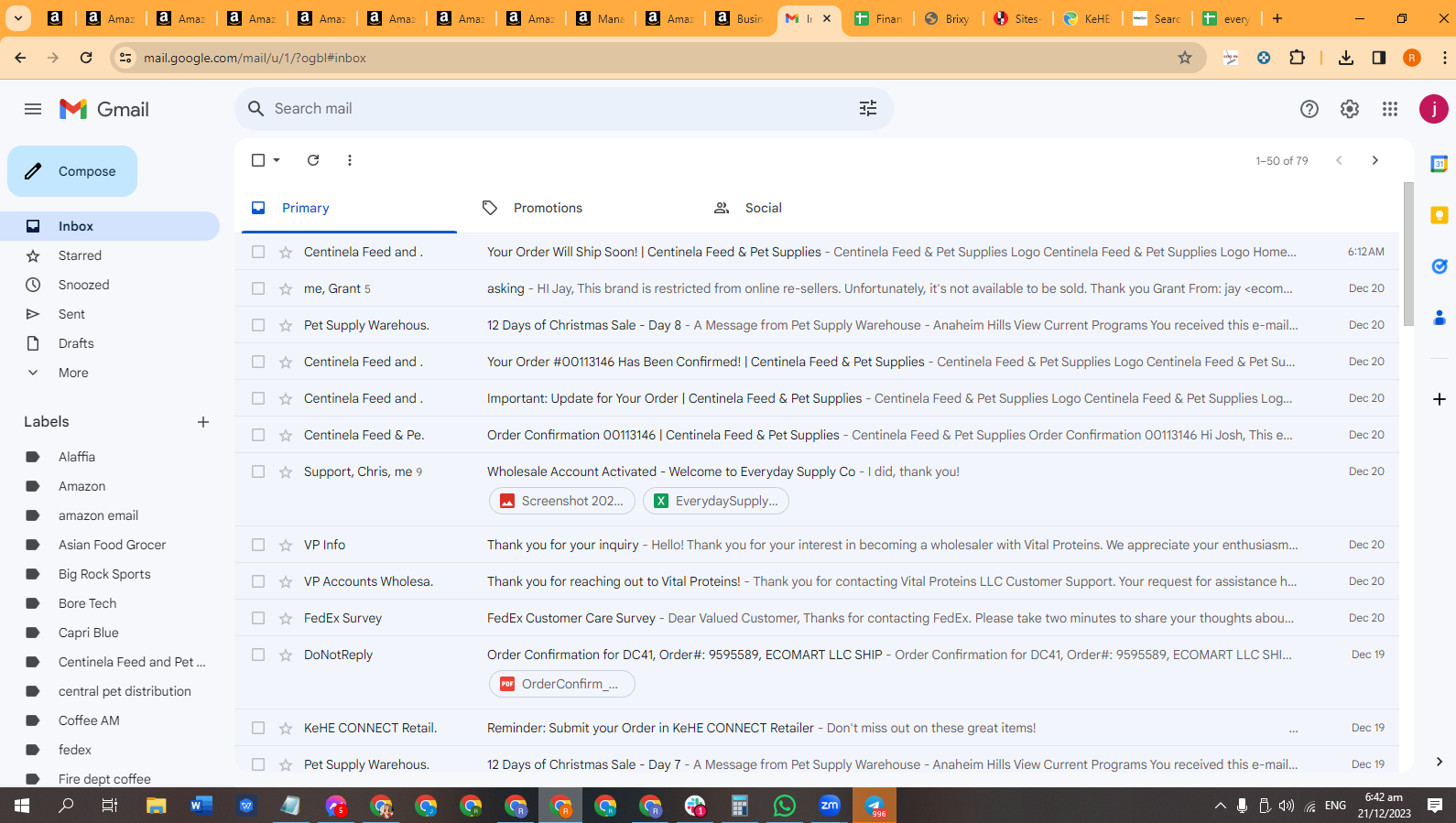
Task: Open Zoom from the taskbar
Action: tap(830, 806)
